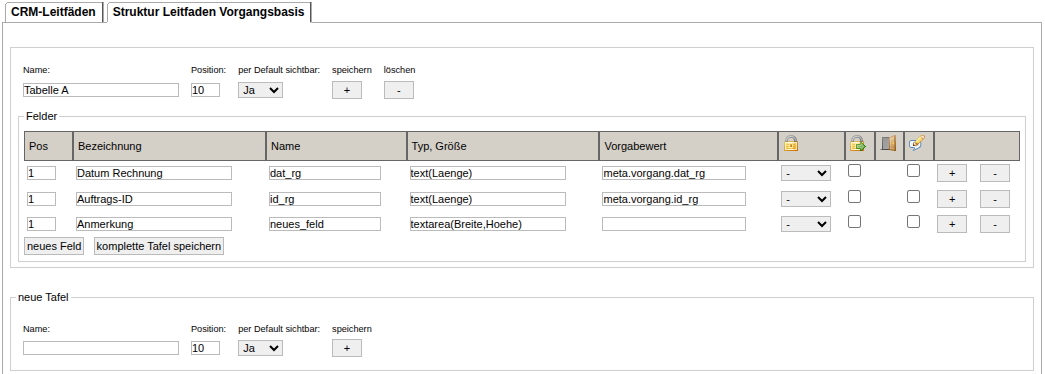Viewport: 1045px width, 374px height.
Task: Select the Struktur Leitfaden Vorgangsbasis tab
Action: click(209, 12)
